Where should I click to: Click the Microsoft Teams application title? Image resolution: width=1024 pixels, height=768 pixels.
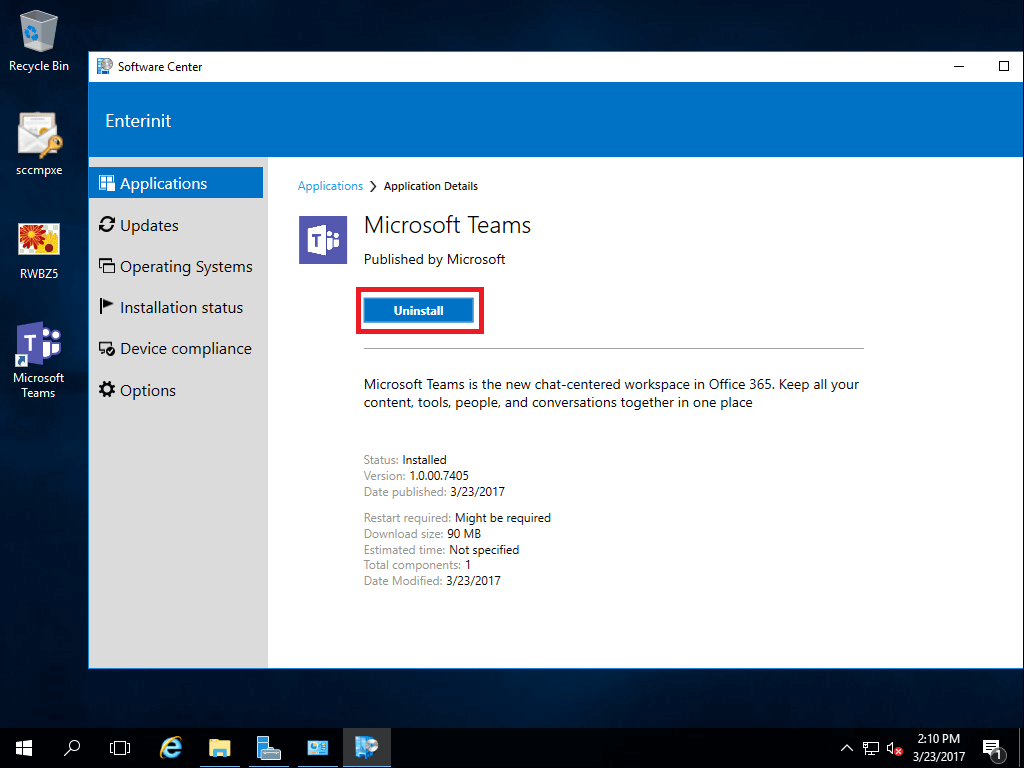[x=447, y=225]
